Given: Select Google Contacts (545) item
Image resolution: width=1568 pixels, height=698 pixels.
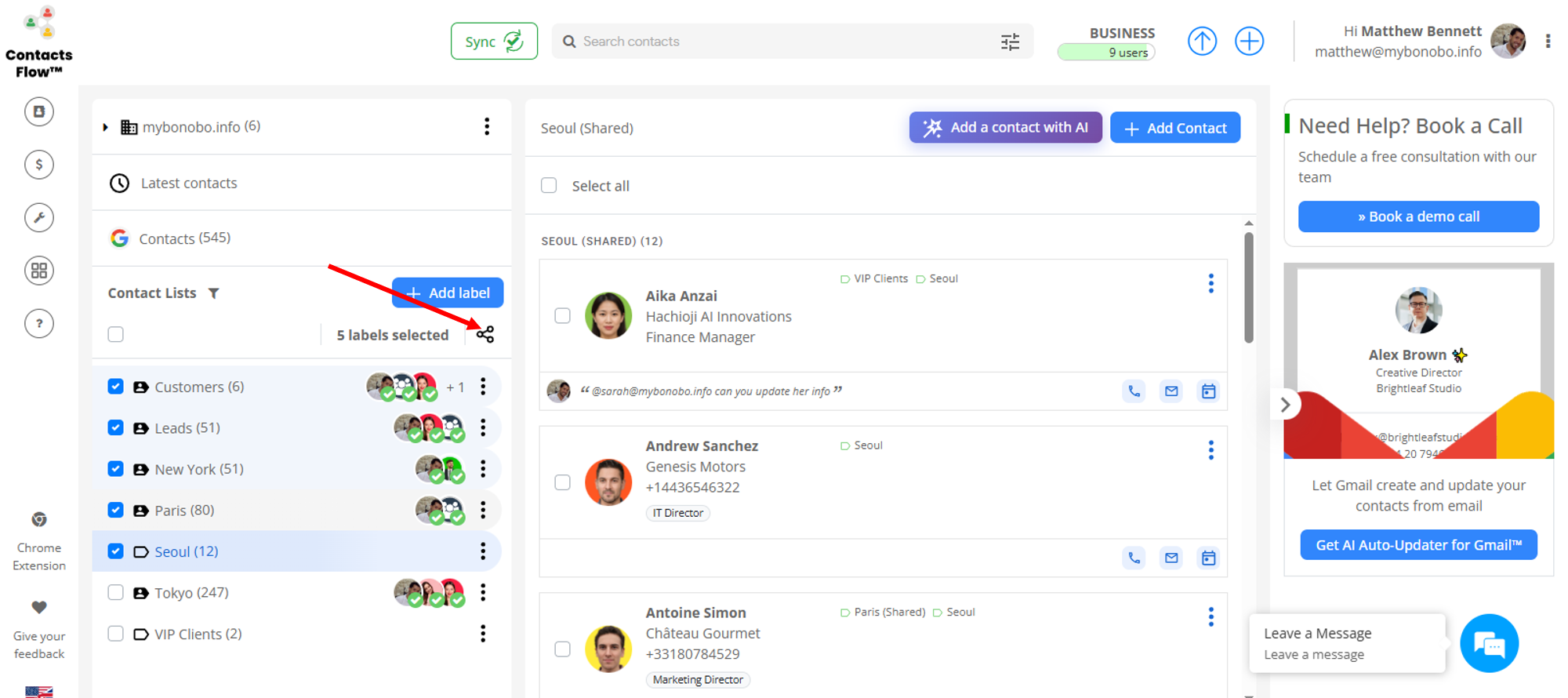Looking at the screenshot, I should pos(184,238).
